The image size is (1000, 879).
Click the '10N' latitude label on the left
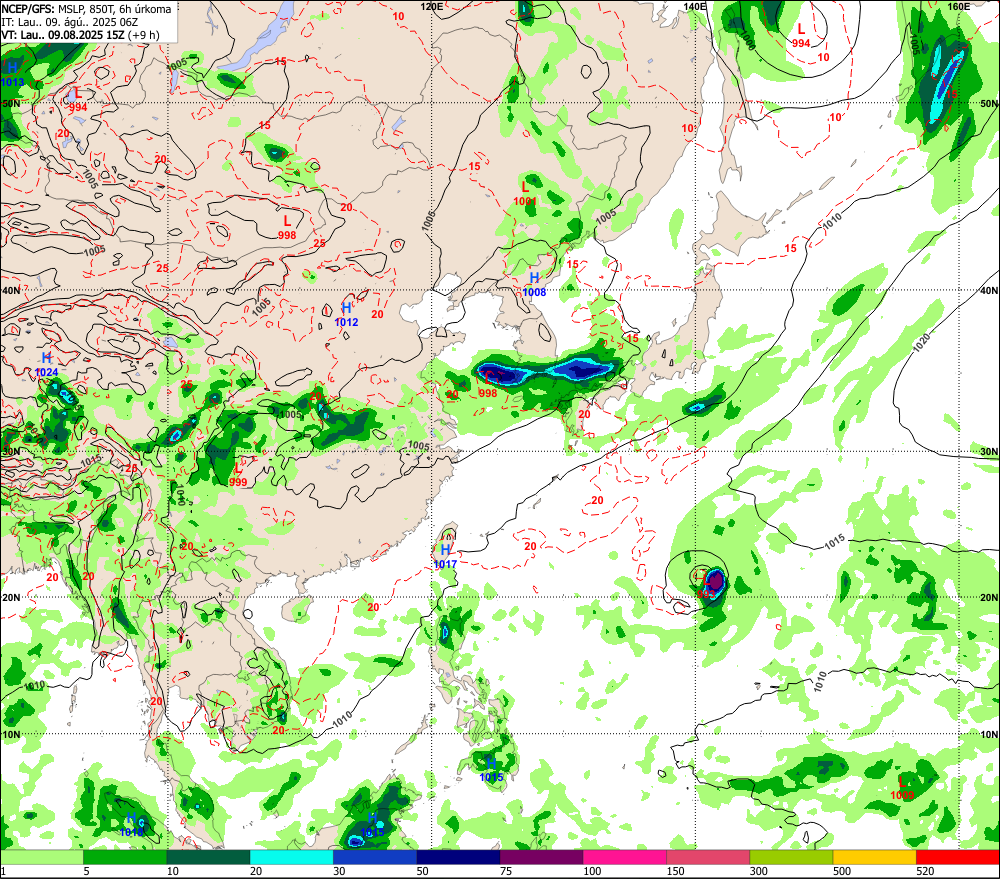tap(11, 734)
